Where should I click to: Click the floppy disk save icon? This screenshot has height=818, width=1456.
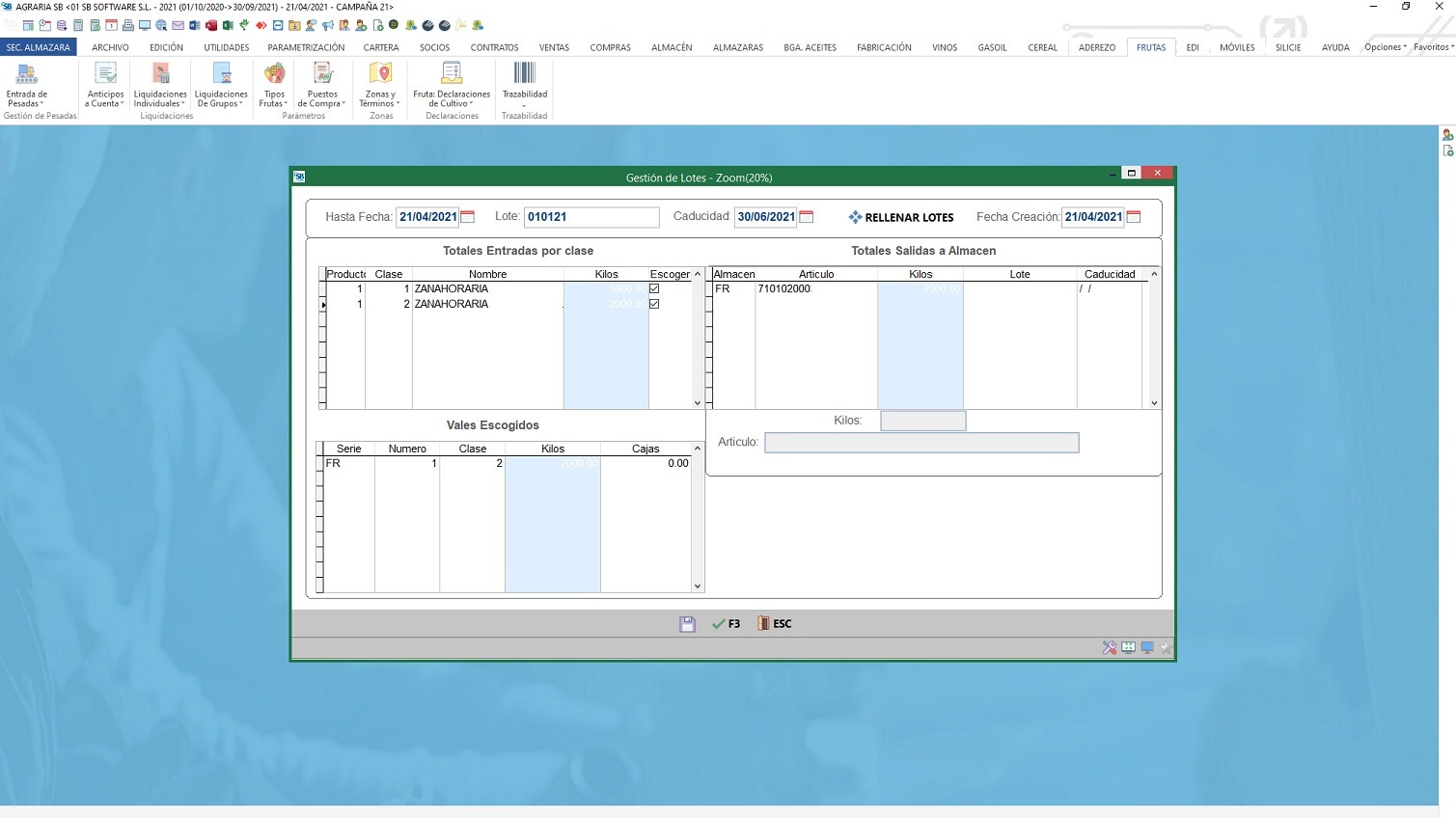(687, 624)
